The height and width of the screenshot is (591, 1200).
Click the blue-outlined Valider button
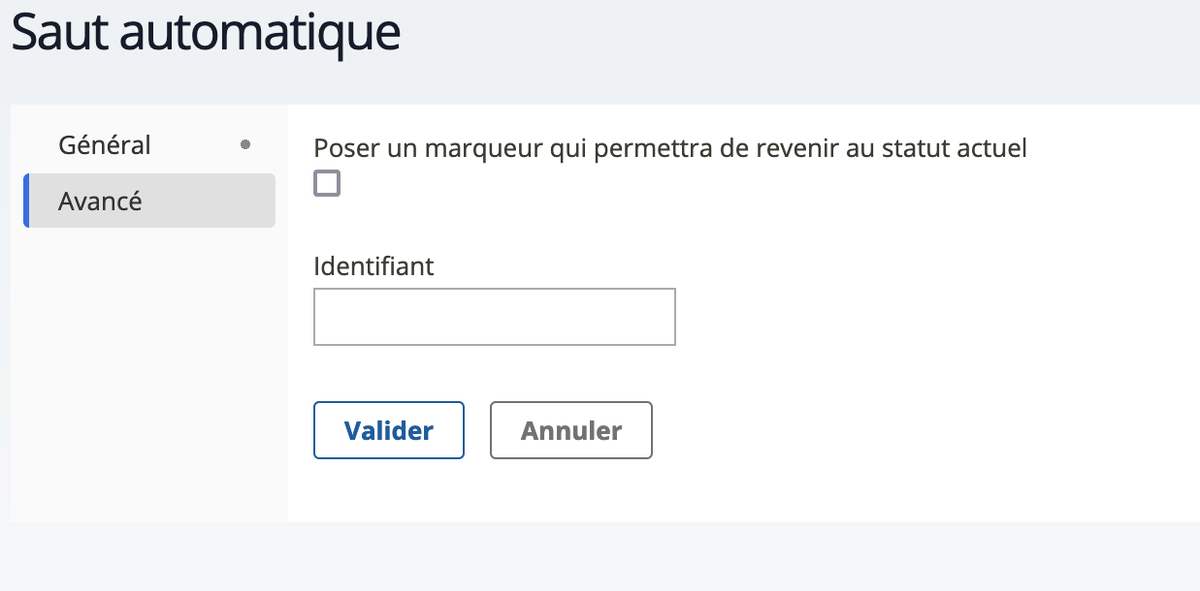pyautogui.click(x=389, y=430)
